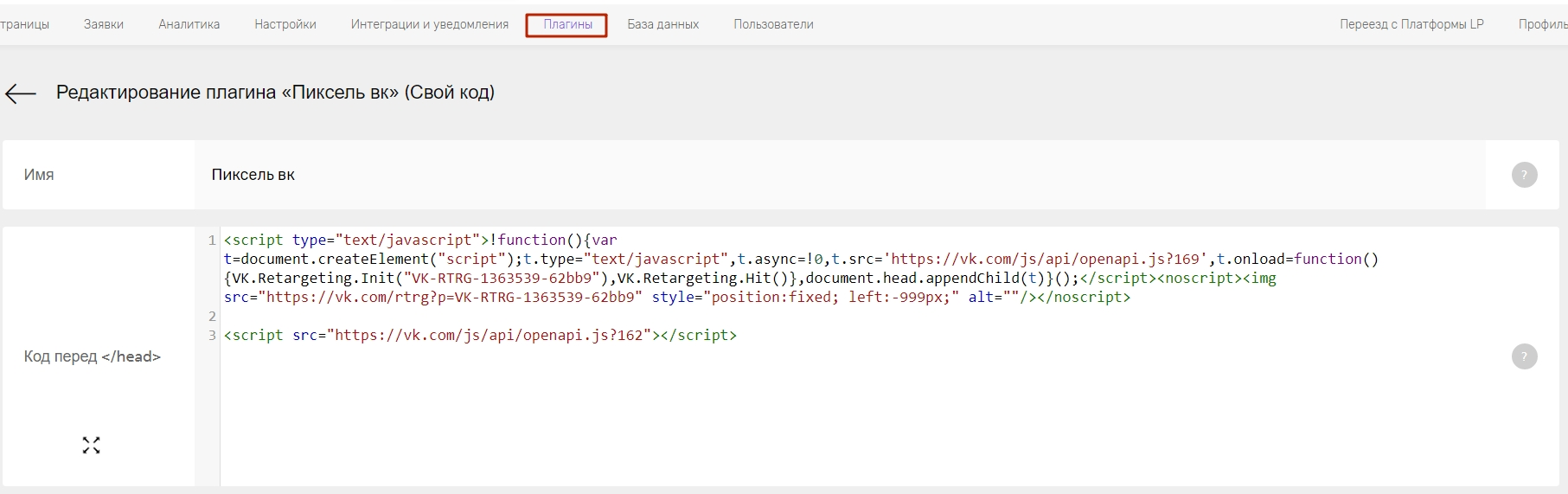1568x494 pixels.
Task: Click the Пиксель вк name input
Action: click(839, 175)
